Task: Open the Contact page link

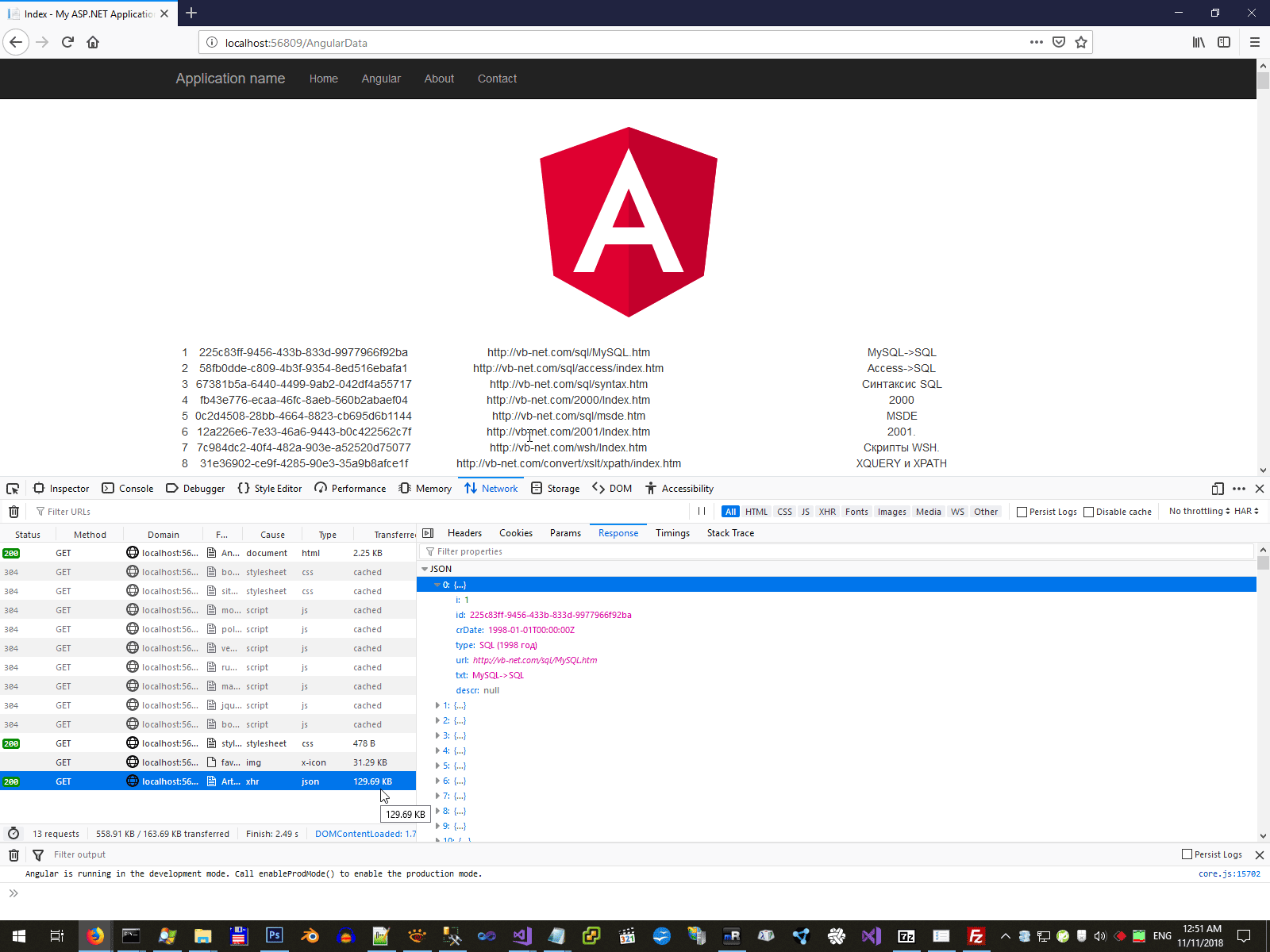Action: 497,79
